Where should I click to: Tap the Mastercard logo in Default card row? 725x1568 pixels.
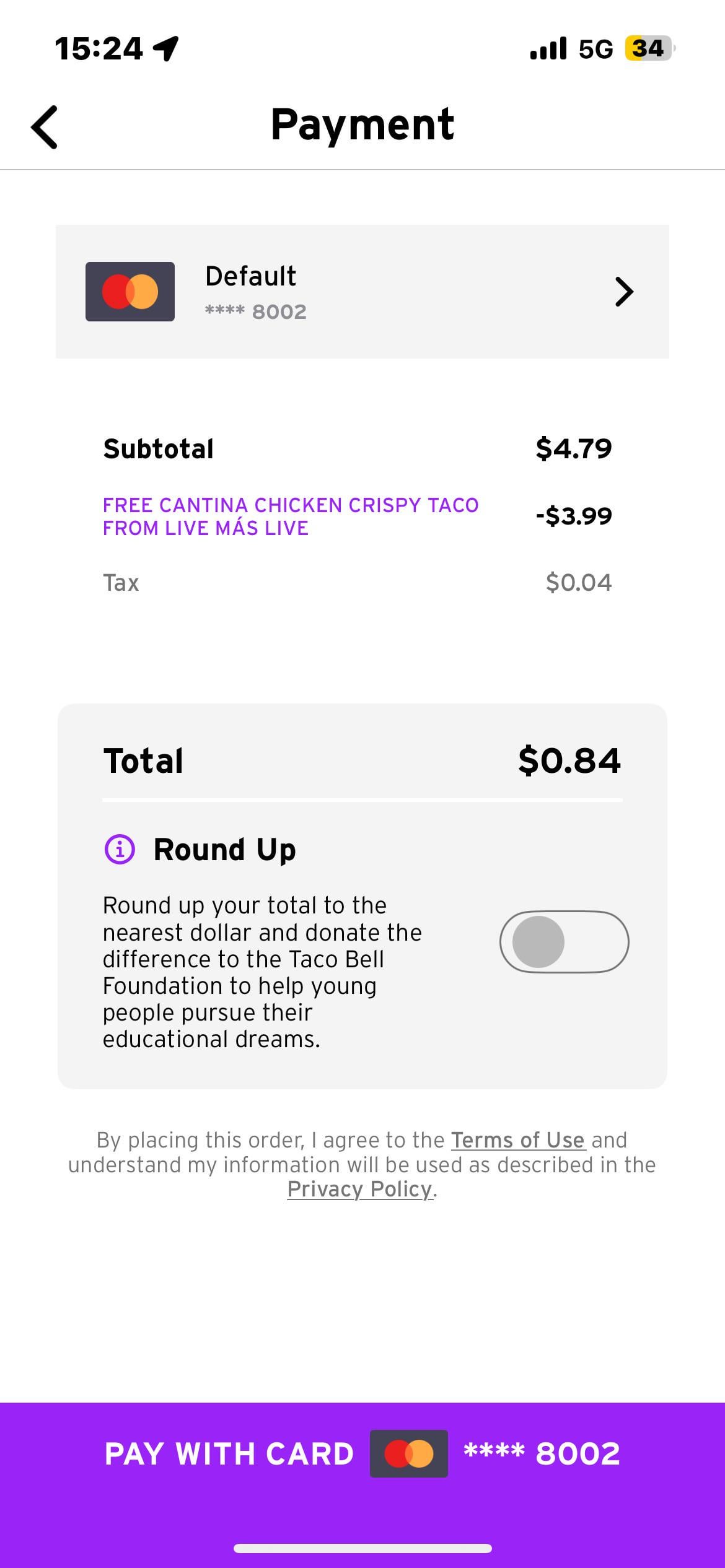point(130,292)
